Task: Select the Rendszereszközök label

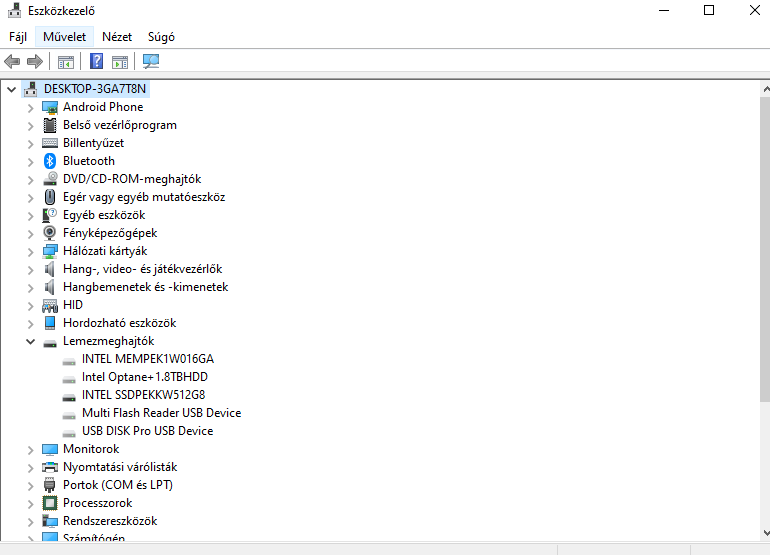Action: coord(110,521)
